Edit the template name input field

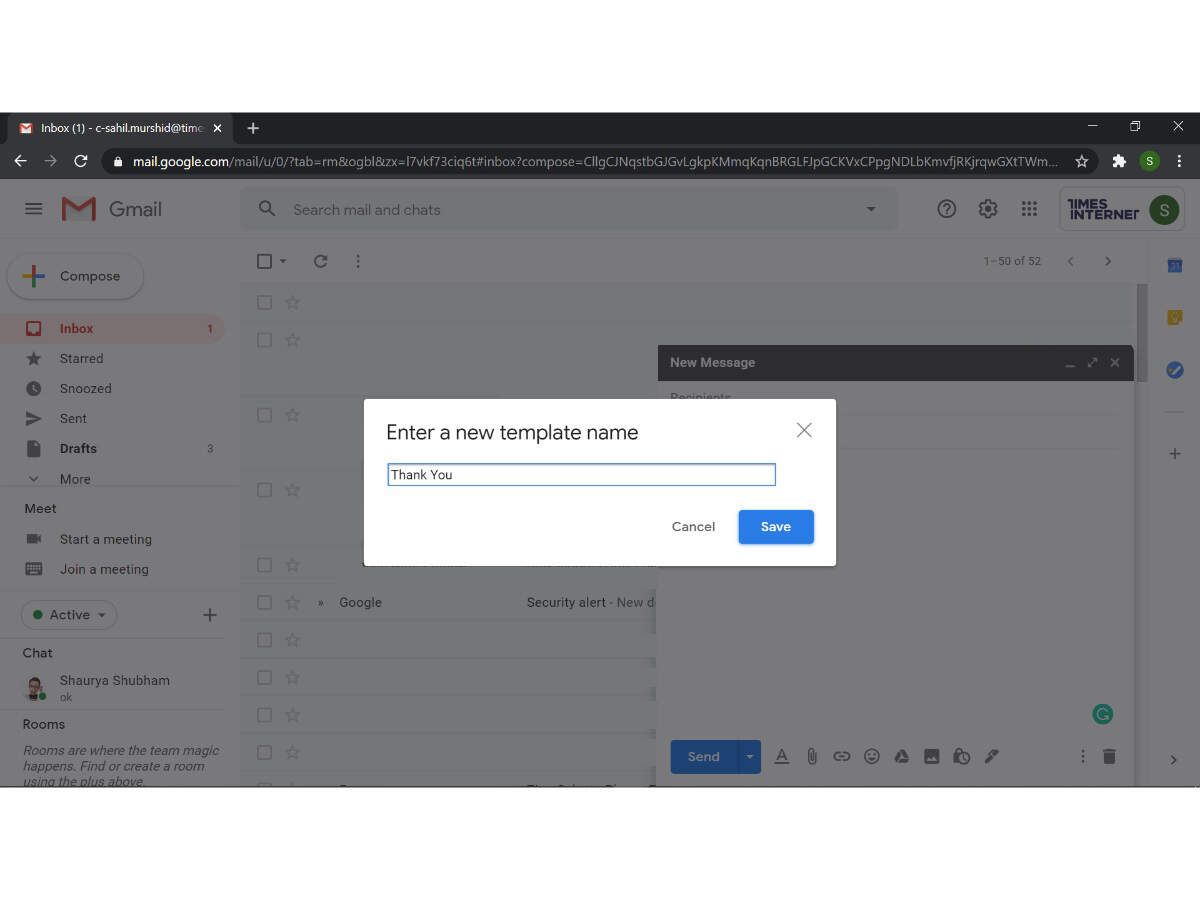[x=581, y=474]
